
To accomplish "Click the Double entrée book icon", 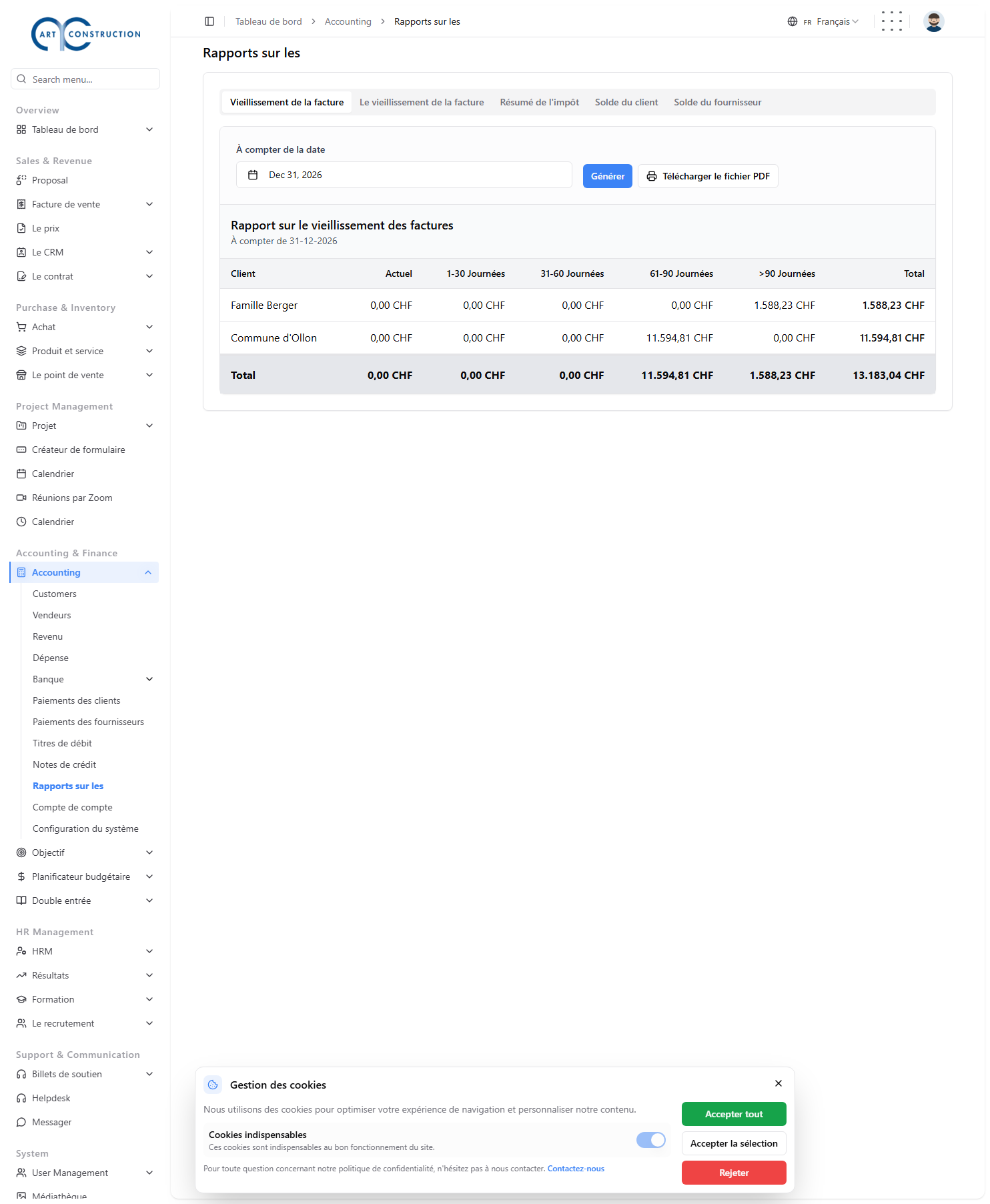I will click(21, 900).
